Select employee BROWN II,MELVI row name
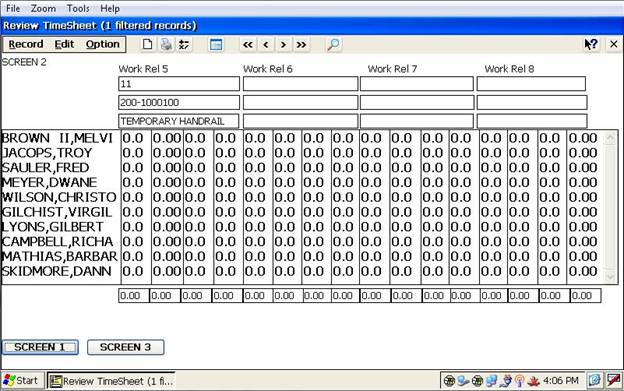Screen dimensions: 624x391 58,138
